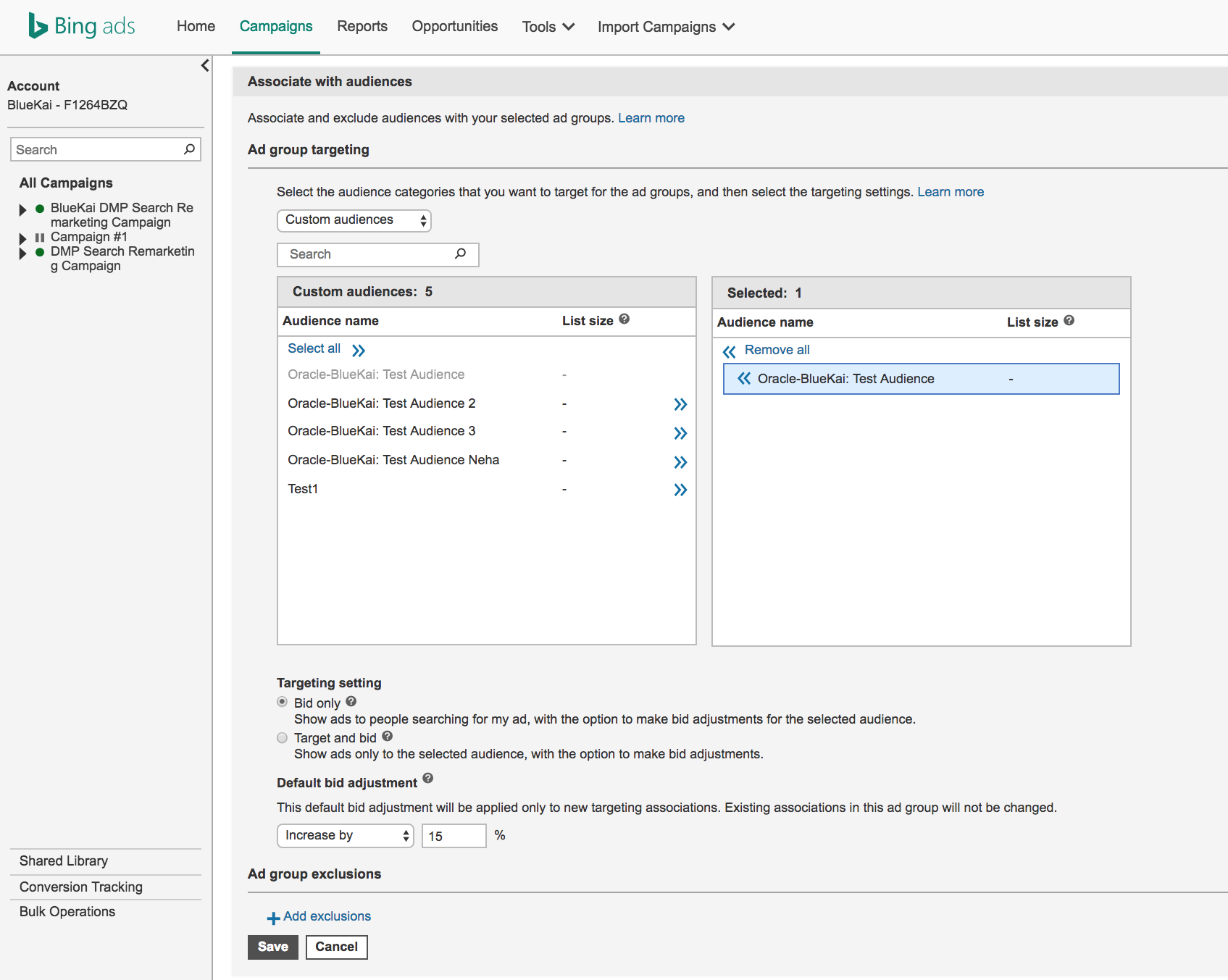This screenshot has height=980, width=1228.
Task: Collapse the left sidebar with the chevron
Action: 205,66
